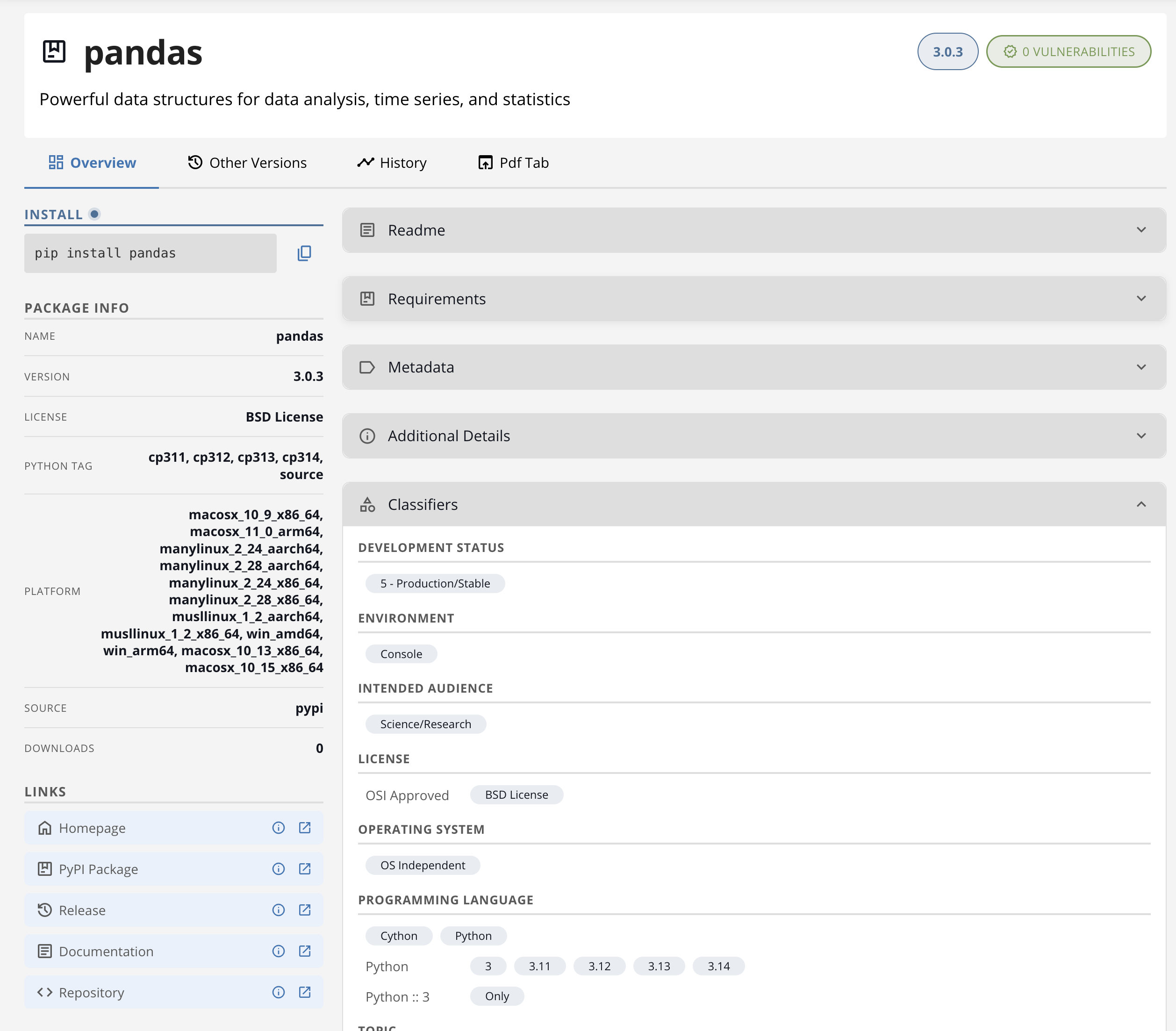The image size is (1176, 1031).
Task: Click the Python 3.11 version chip
Action: click(x=540, y=966)
